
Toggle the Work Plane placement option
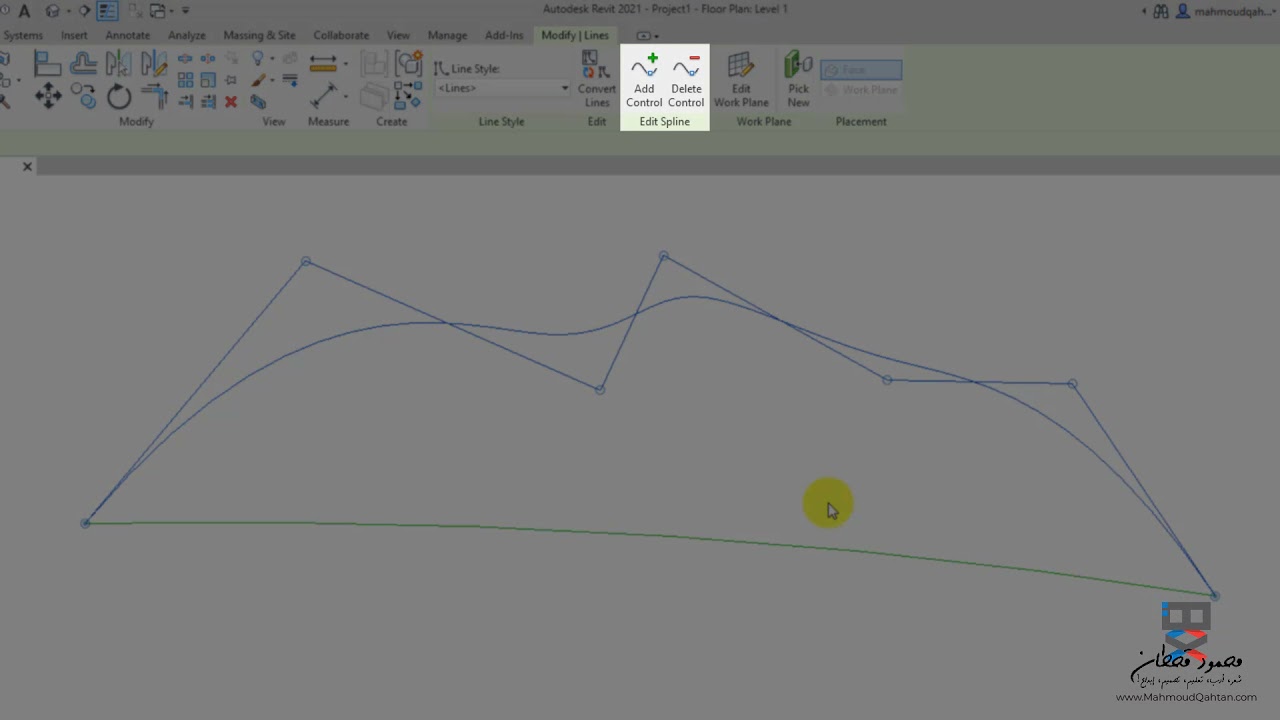pyautogui.click(x=861, y=89)
